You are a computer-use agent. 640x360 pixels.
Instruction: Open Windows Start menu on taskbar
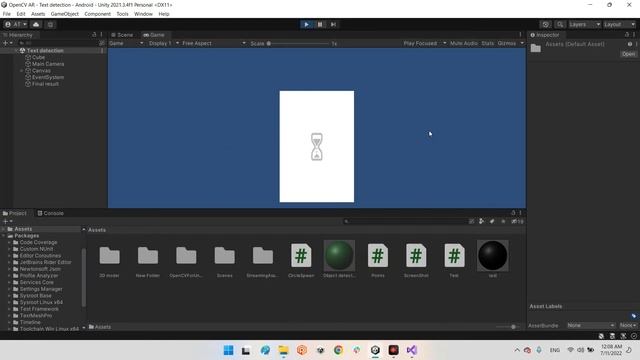(229, 350)
